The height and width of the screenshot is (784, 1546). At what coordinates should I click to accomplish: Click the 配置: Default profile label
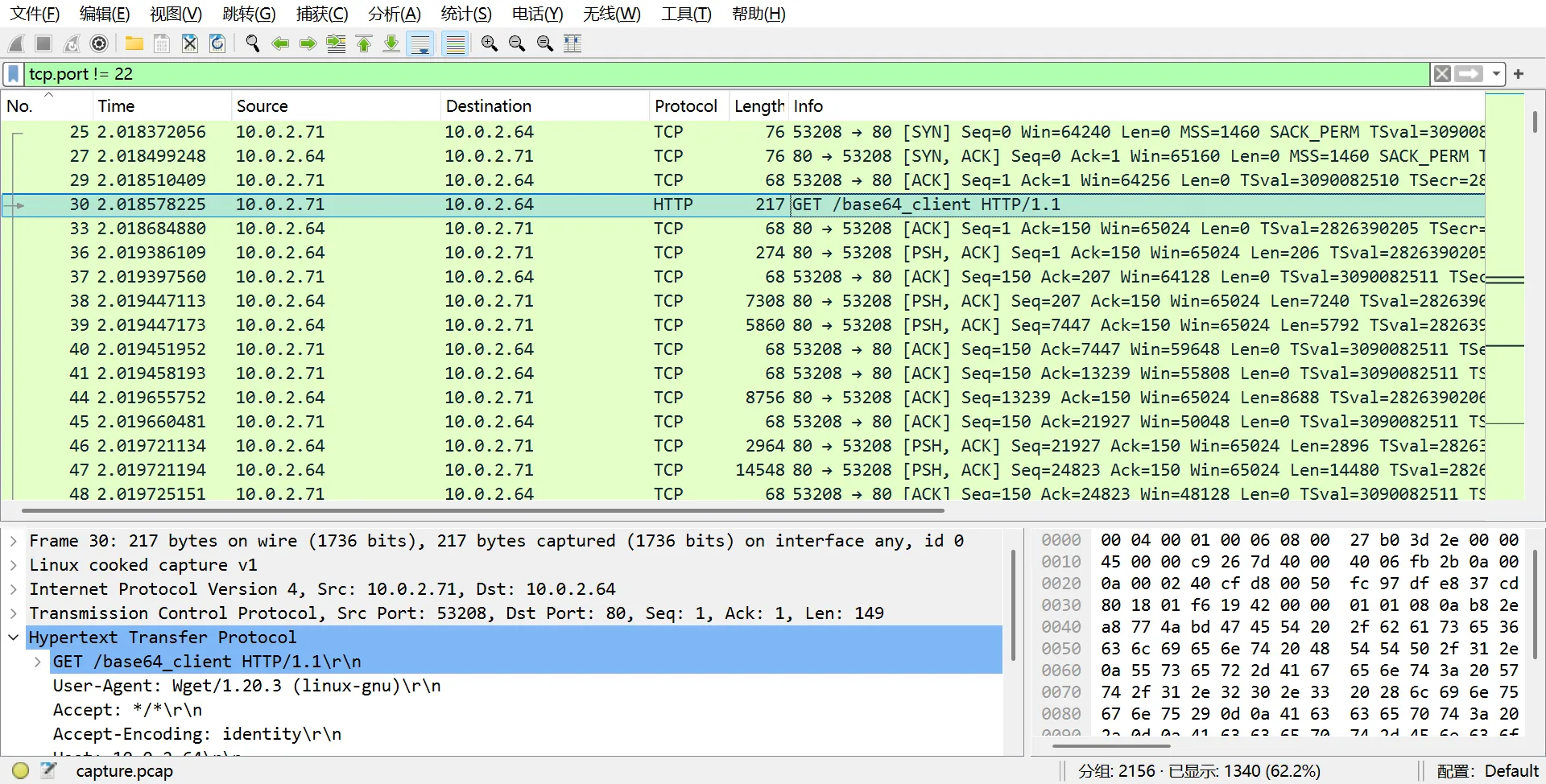(x=1487, y=770)
